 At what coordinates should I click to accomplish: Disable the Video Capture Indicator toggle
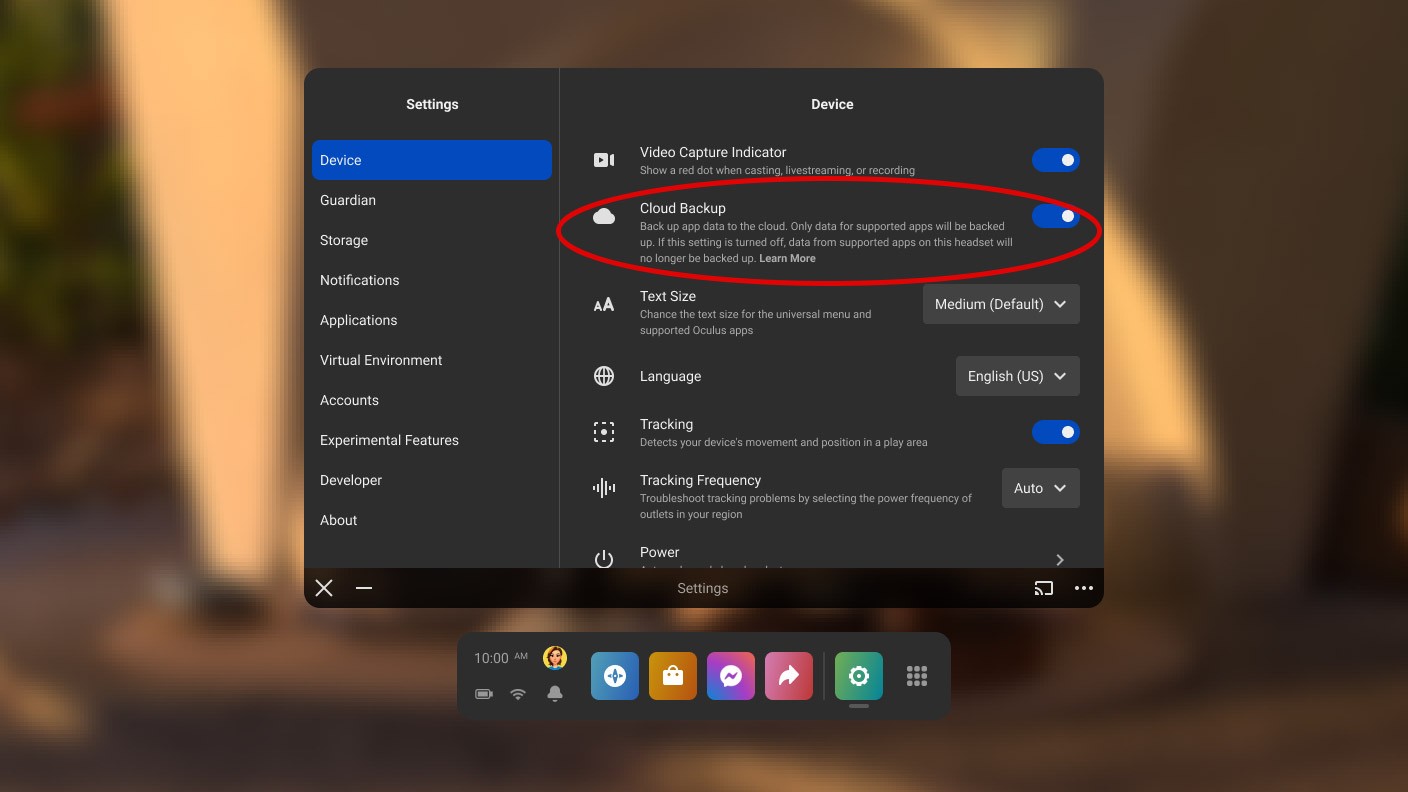pyautogui.click(x=1055, y=160)
